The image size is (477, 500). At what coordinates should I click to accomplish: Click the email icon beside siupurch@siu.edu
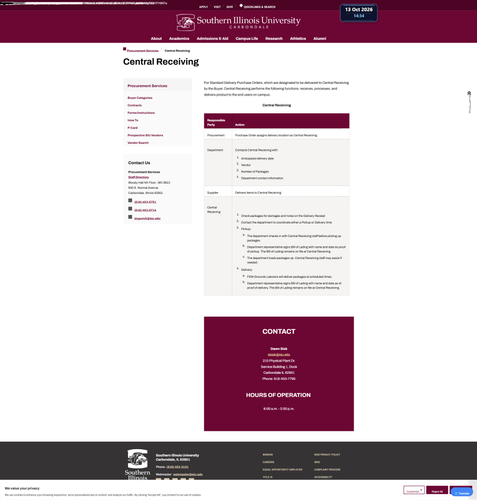[130, 217]
